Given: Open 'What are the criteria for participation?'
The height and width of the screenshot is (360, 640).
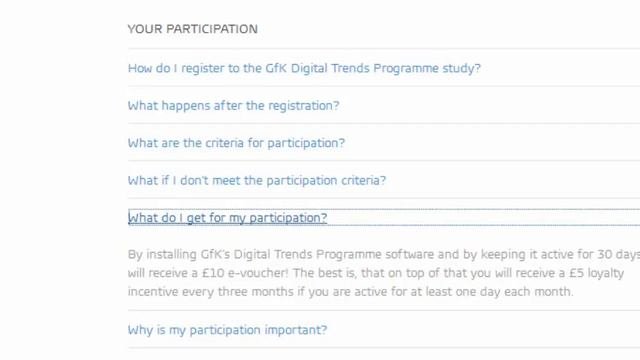Looking at the screenshot, I should pos(236,143).
